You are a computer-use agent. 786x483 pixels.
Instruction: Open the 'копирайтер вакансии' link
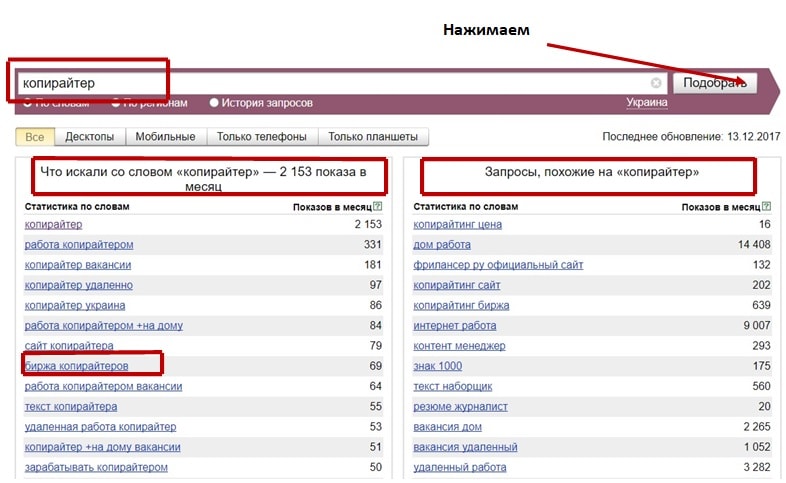[x=78, y=265]
